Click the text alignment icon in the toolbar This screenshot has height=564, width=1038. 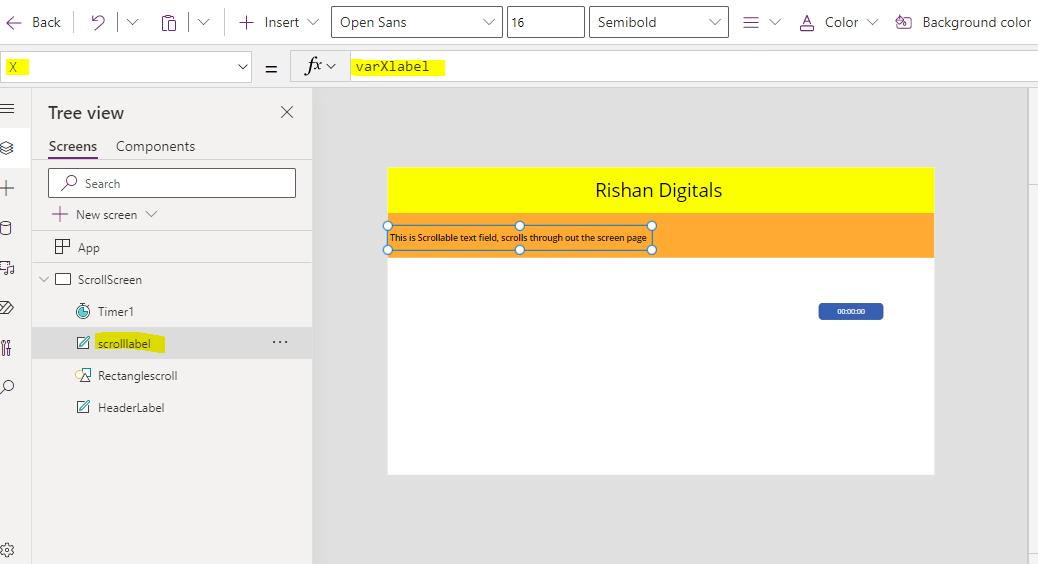[x=752, y=22]
